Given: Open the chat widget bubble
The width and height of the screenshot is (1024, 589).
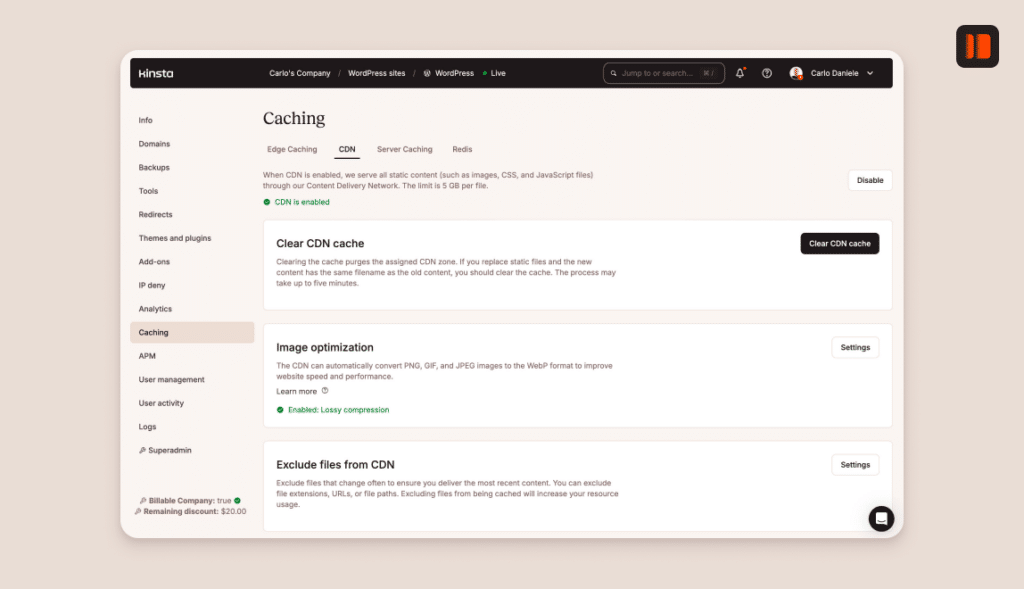Looking at the screenshot, I should [x=881, y=518].
